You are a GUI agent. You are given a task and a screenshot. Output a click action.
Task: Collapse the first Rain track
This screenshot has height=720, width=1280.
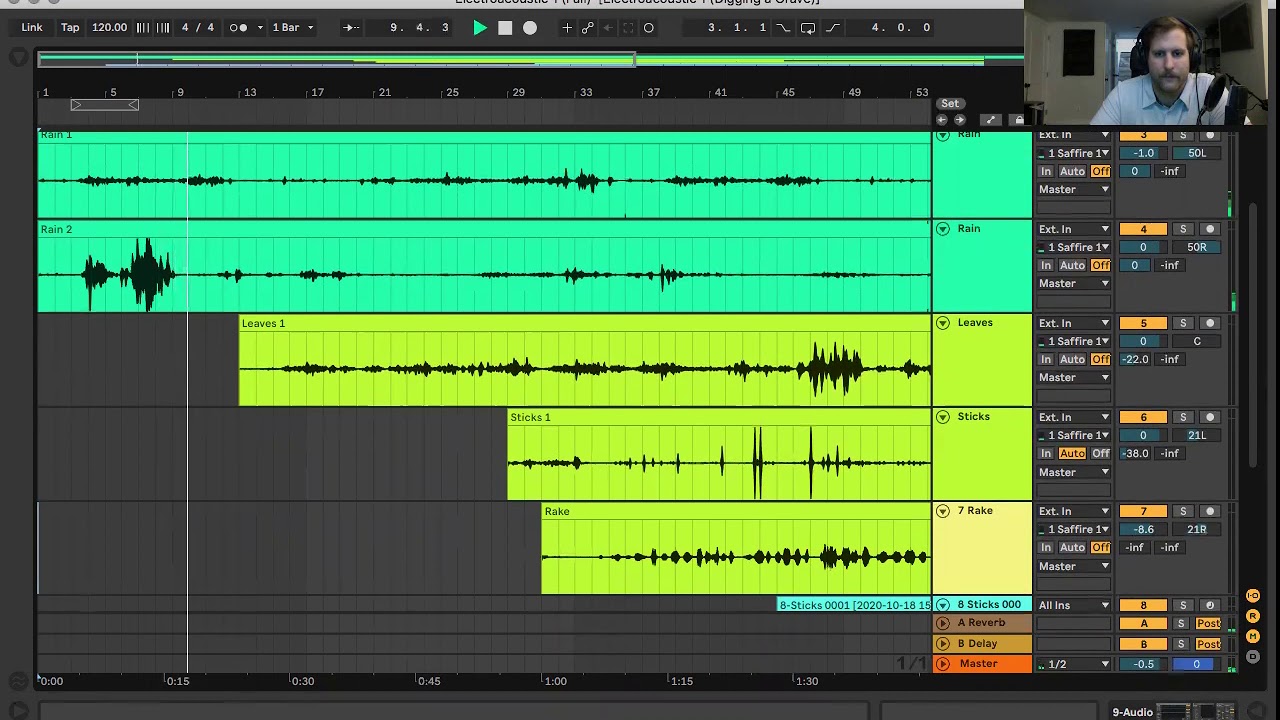[942, 135]
